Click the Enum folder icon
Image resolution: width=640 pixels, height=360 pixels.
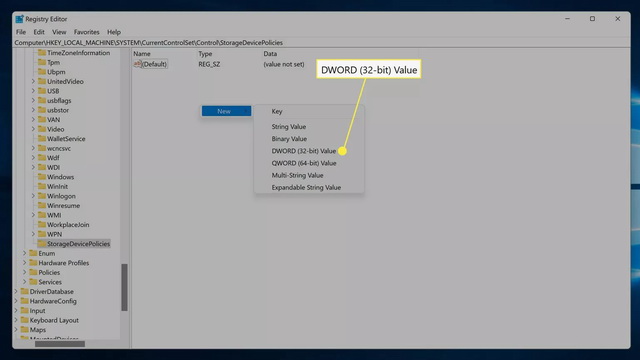(33, 253)
